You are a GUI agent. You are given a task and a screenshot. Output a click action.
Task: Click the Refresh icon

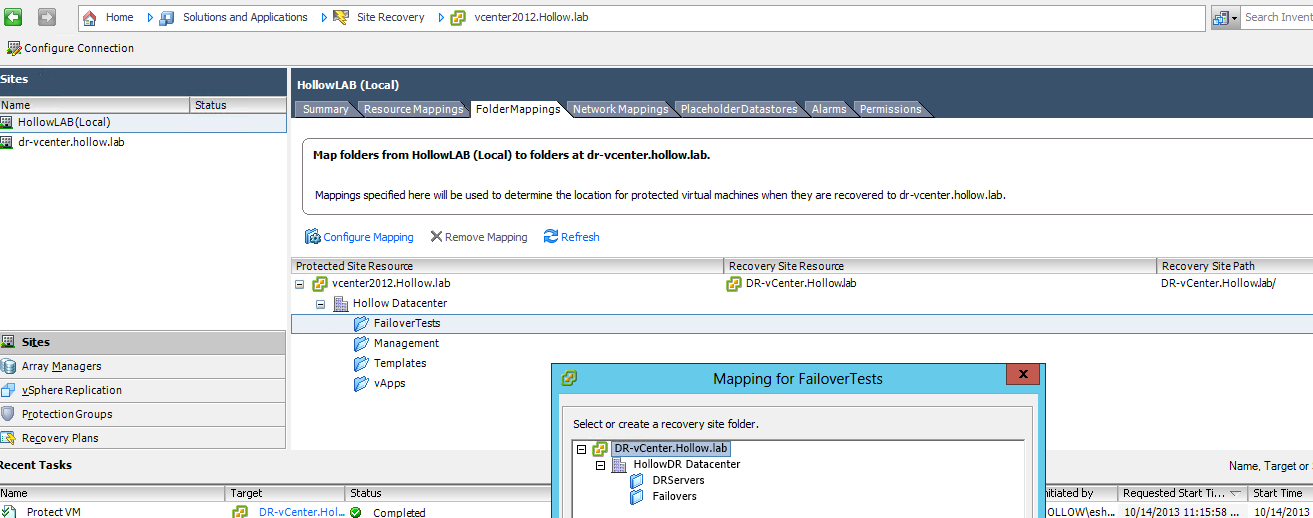(x=551, y=237)
